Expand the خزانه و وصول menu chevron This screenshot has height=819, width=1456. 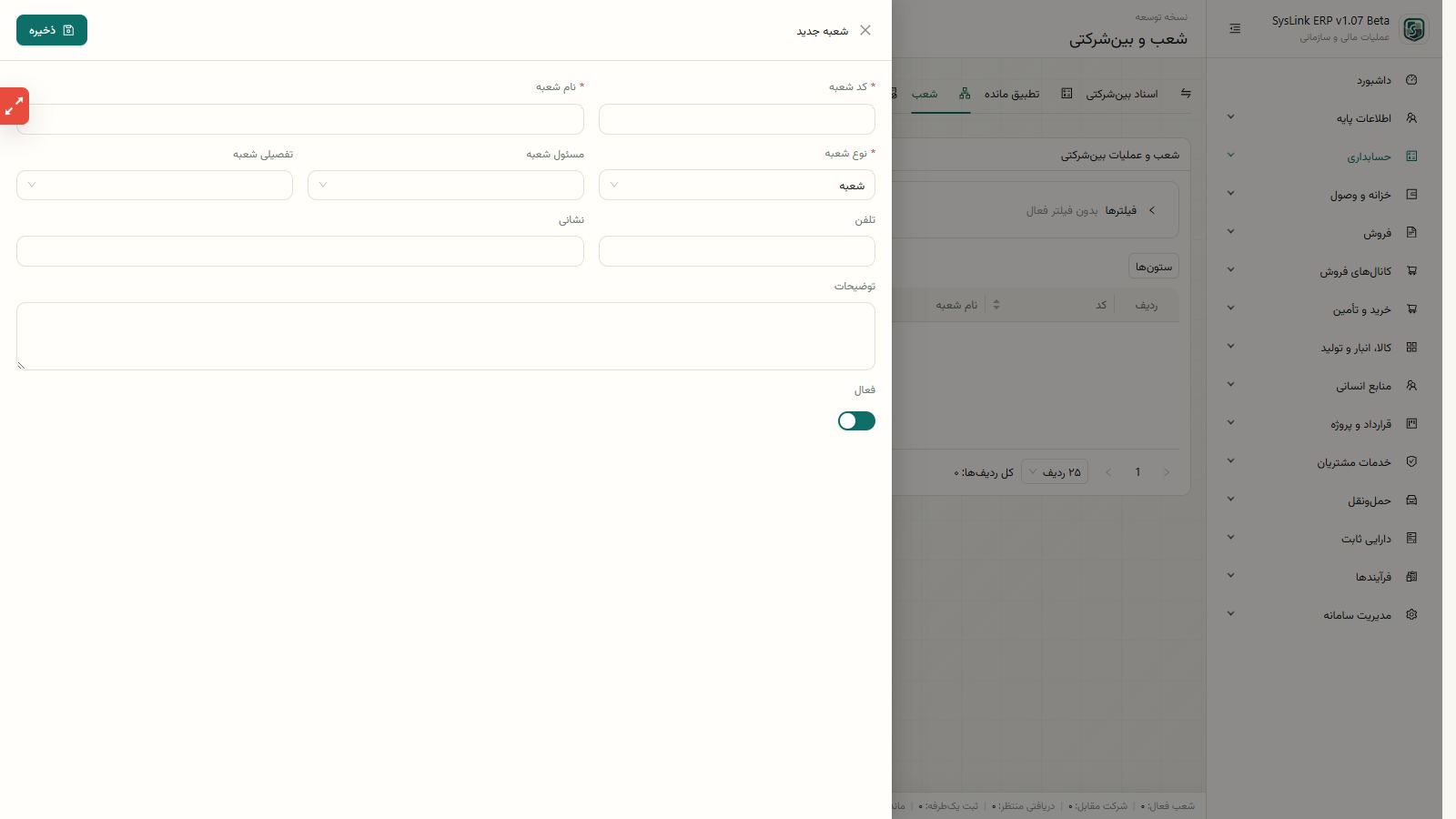click(1230, 194)
